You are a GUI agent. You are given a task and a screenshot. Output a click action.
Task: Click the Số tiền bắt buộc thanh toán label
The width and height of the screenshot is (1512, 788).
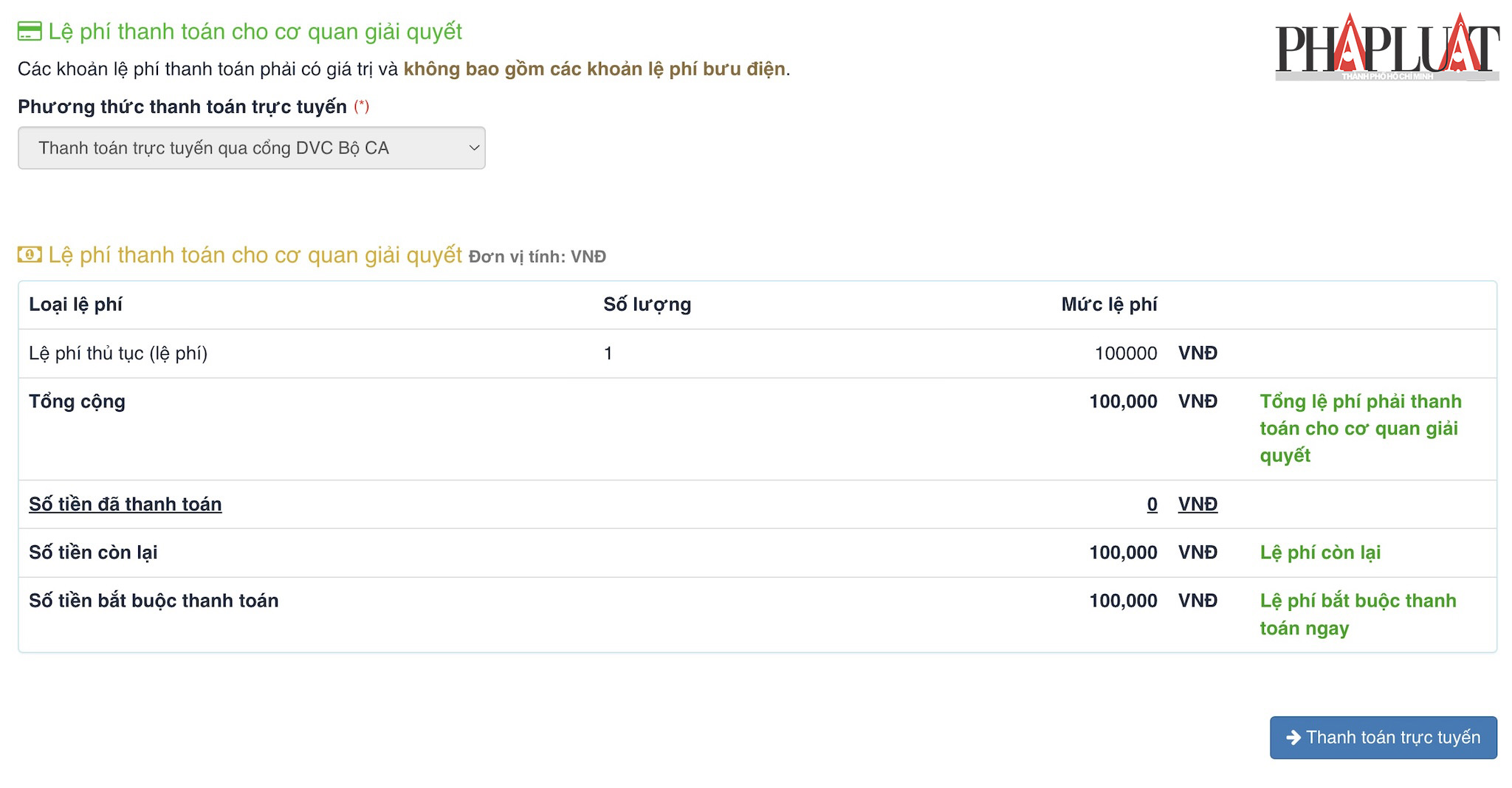[154, 601]
